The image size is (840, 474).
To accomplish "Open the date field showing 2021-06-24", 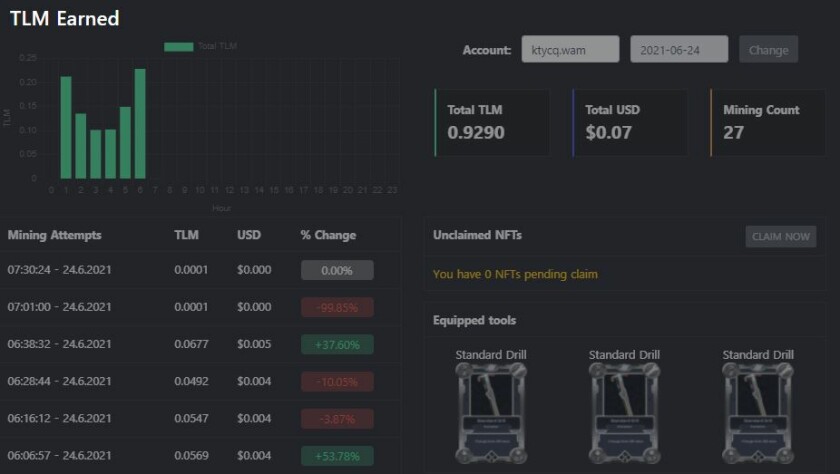I will pyautogui.click(x=679, y=49).
